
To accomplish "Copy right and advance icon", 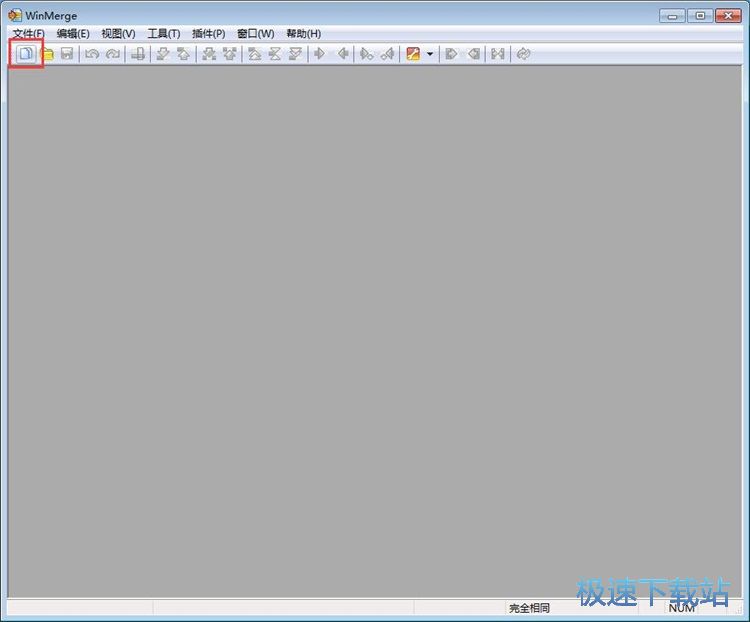I will click(x=366, y=54).
